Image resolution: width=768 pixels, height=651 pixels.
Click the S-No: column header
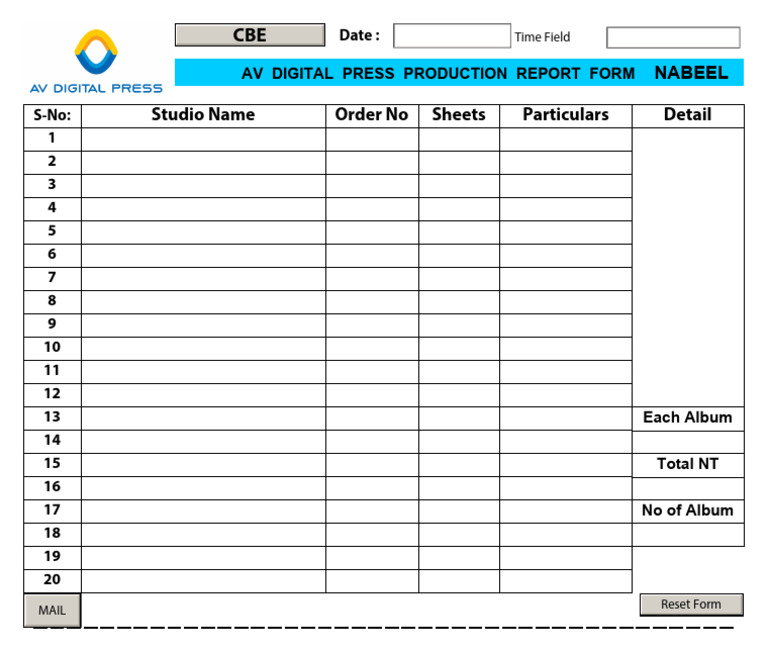(x=52, y=116)
